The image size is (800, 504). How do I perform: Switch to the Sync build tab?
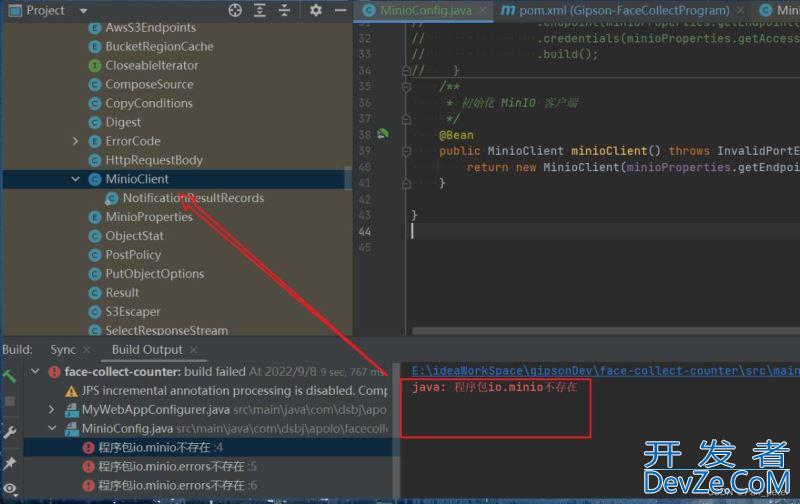pos(63,350)
